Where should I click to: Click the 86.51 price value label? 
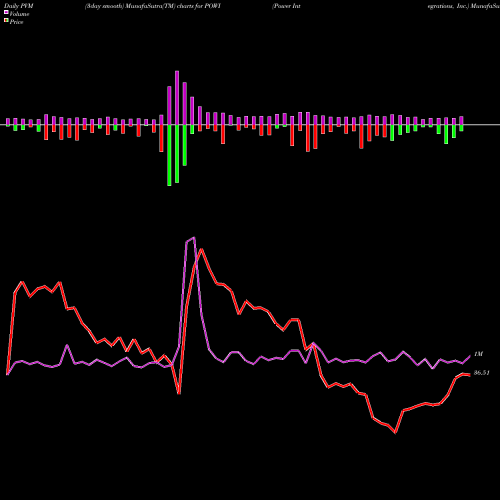point(482,373)
